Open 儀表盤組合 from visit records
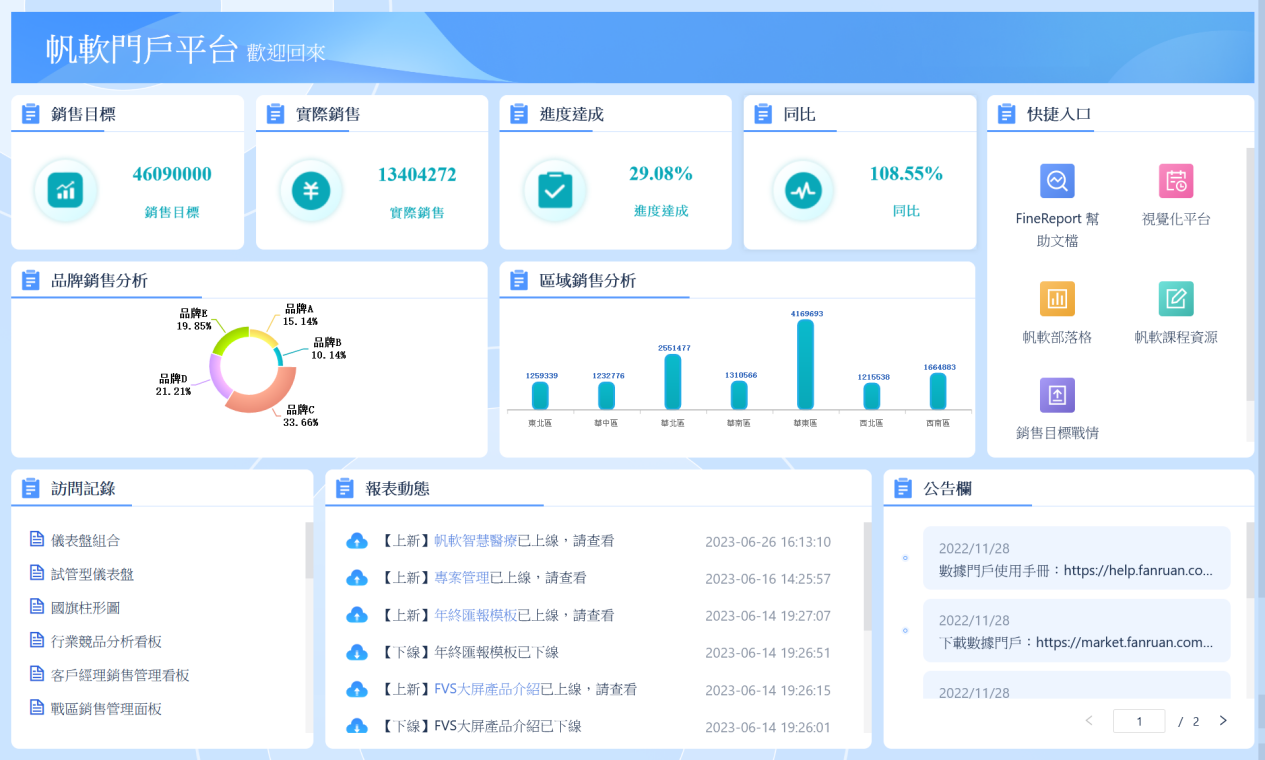The image size is (1265, 760). click(x=86, y=540)
